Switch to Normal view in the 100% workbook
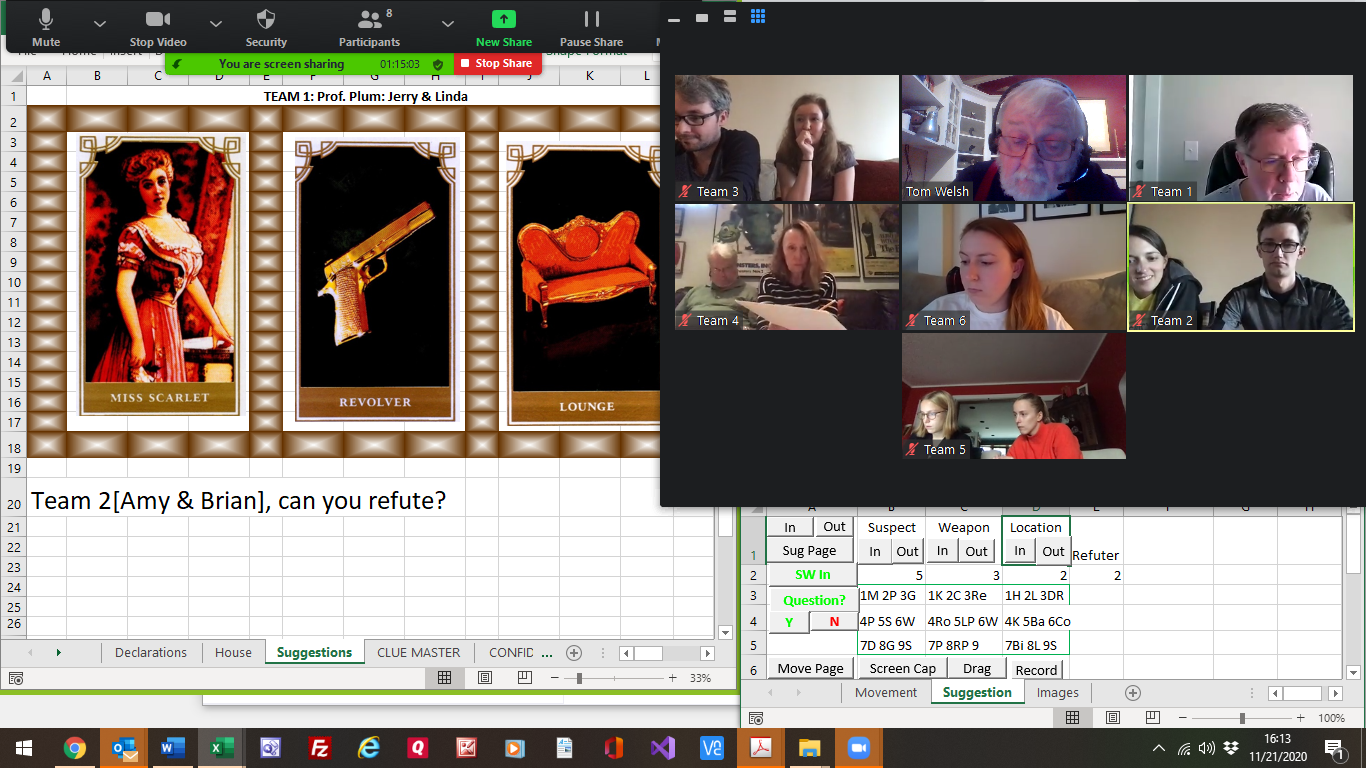1366x768 pixels. pos(1072,718)
